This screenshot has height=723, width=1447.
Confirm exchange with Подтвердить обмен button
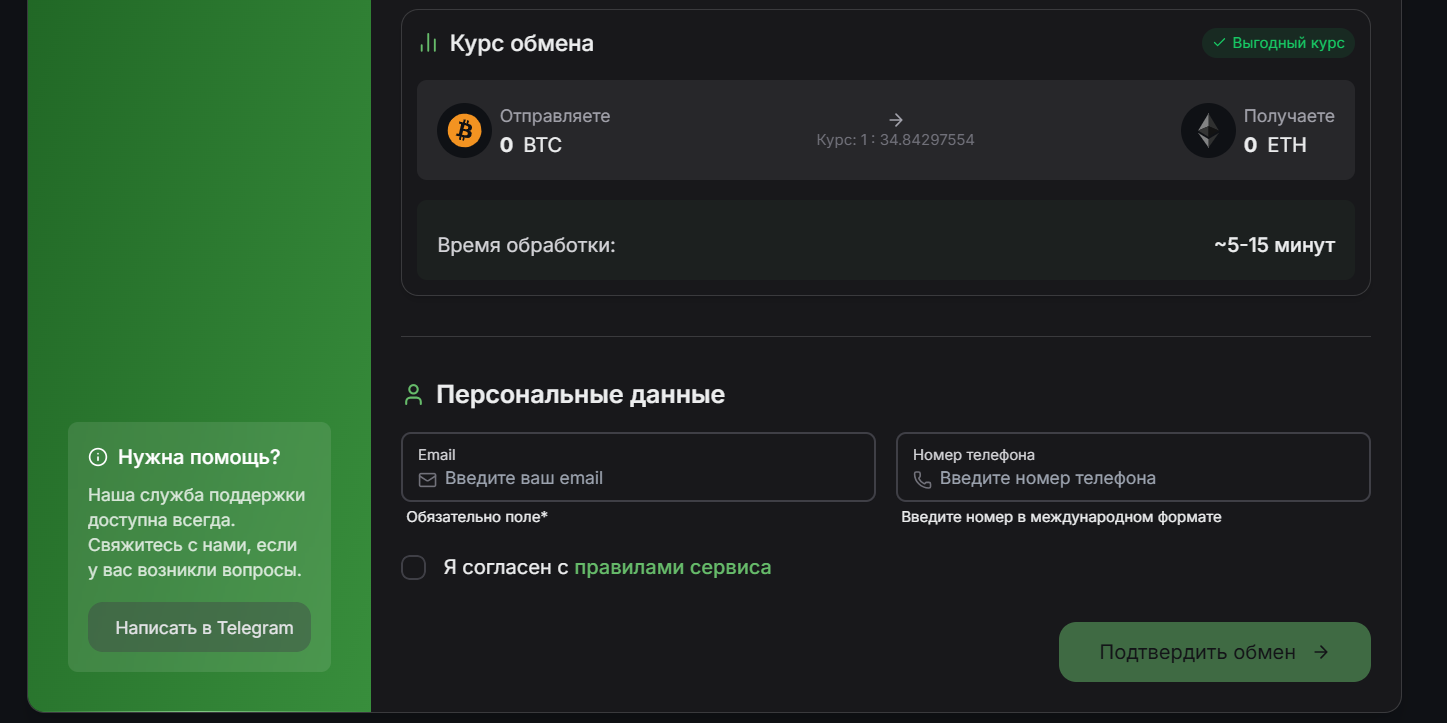click(1214, 652)
